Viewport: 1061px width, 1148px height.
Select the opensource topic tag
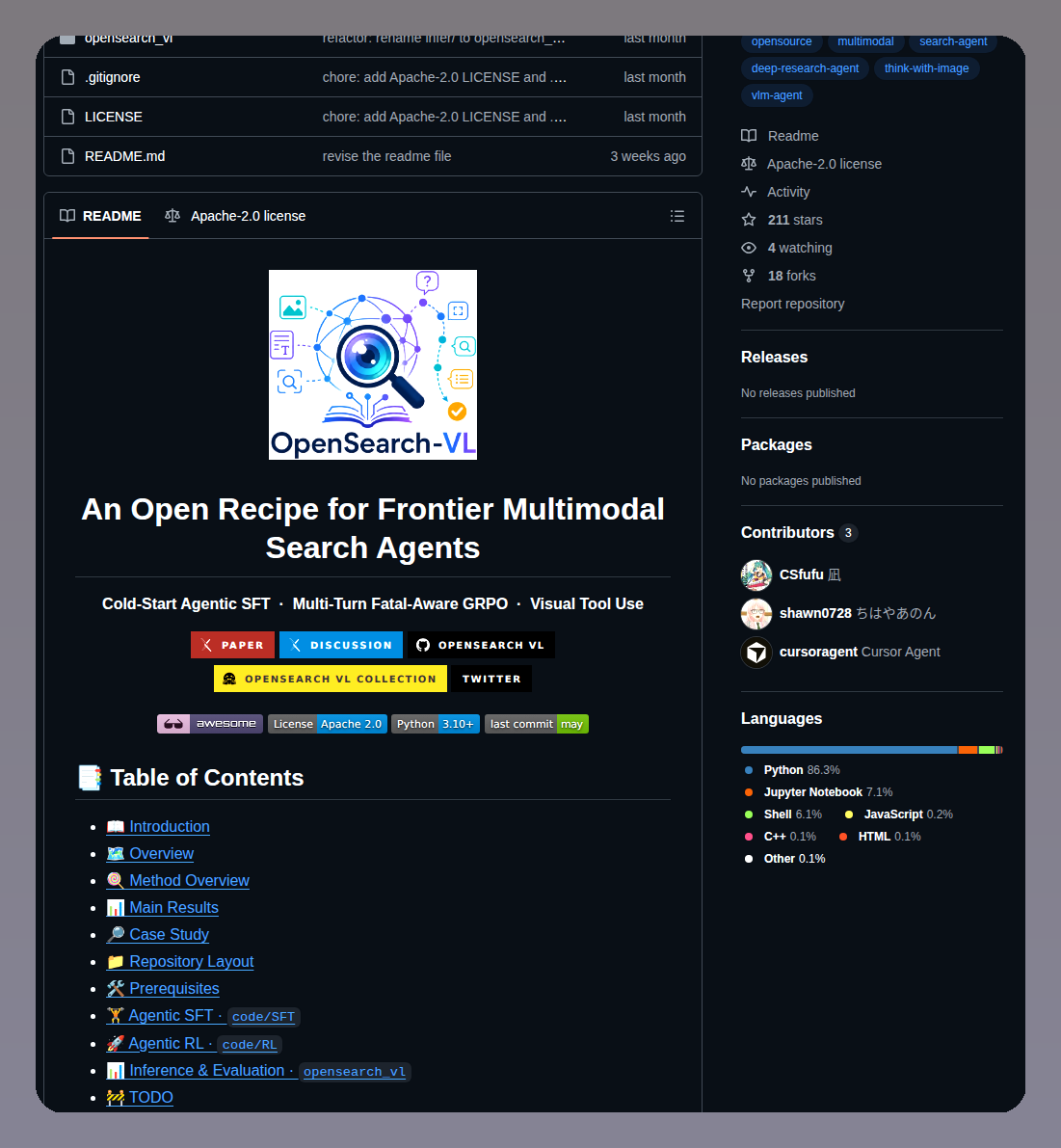tap(782, 41)
